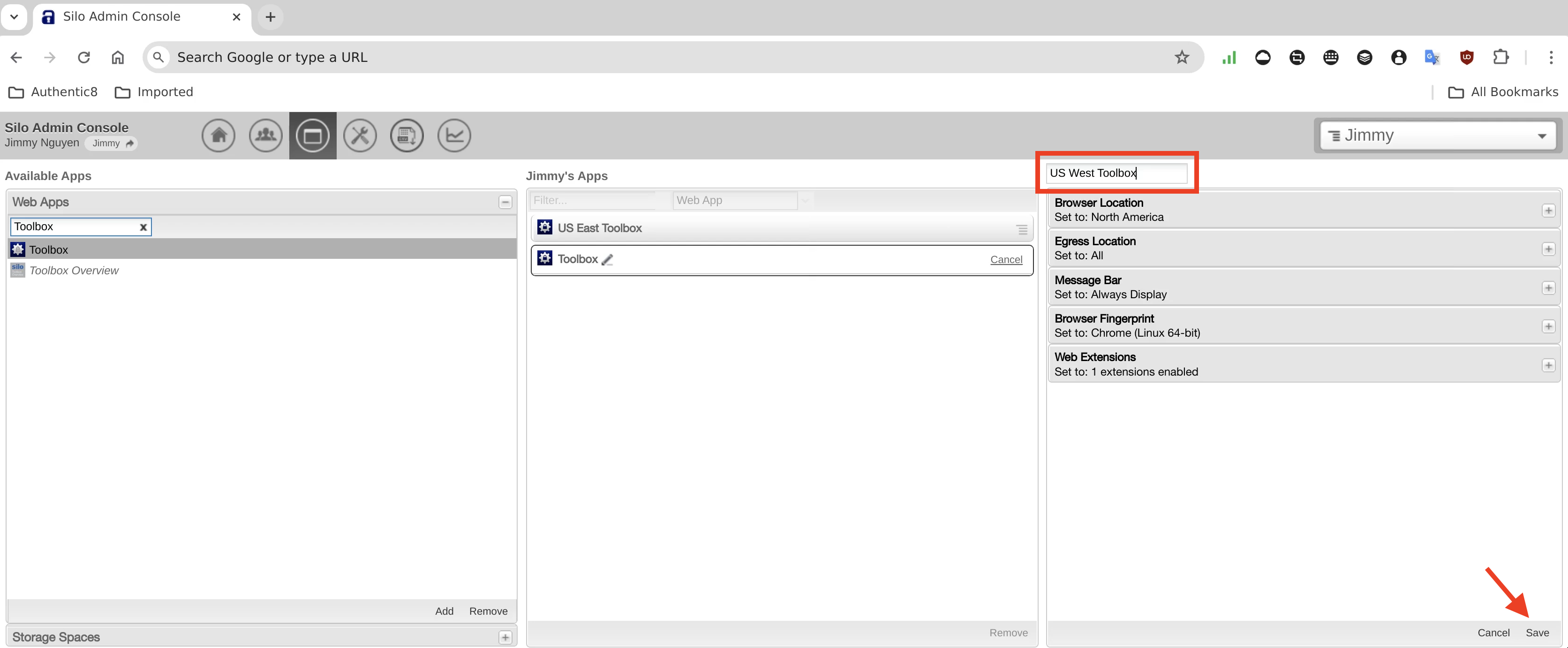Click the Home icon in Silo toolbar
Image resolution: width=1568 pixels, height=648 pixels.
(219, 135)
